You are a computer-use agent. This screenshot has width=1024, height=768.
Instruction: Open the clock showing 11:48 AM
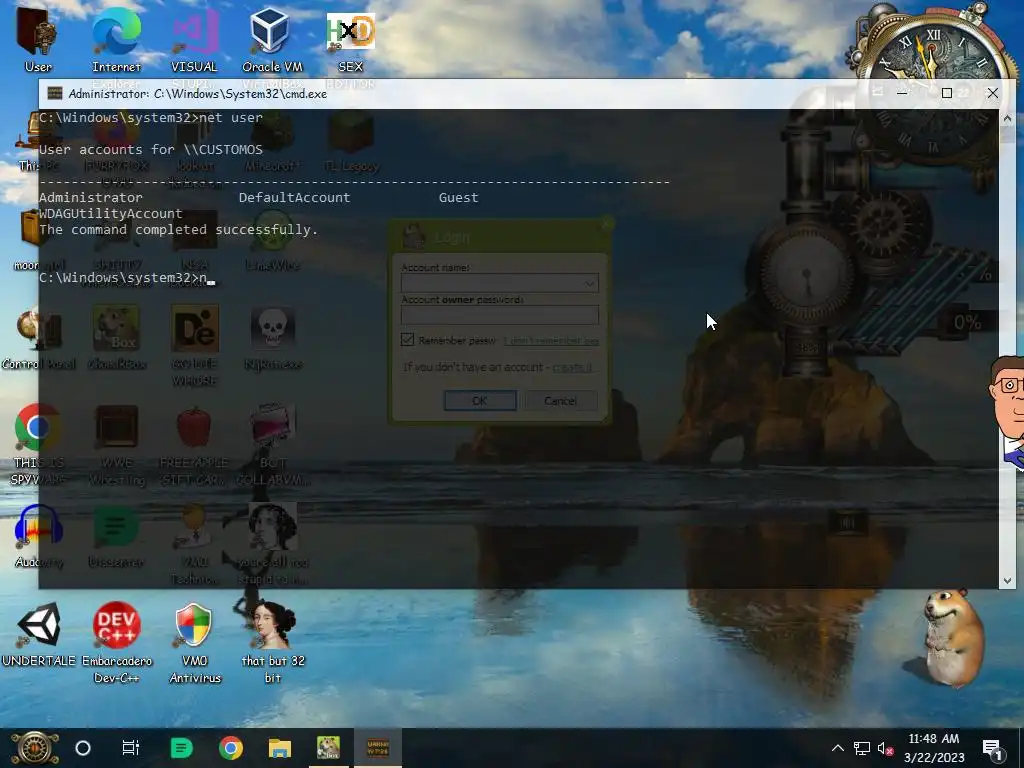(x=934, y=748)
